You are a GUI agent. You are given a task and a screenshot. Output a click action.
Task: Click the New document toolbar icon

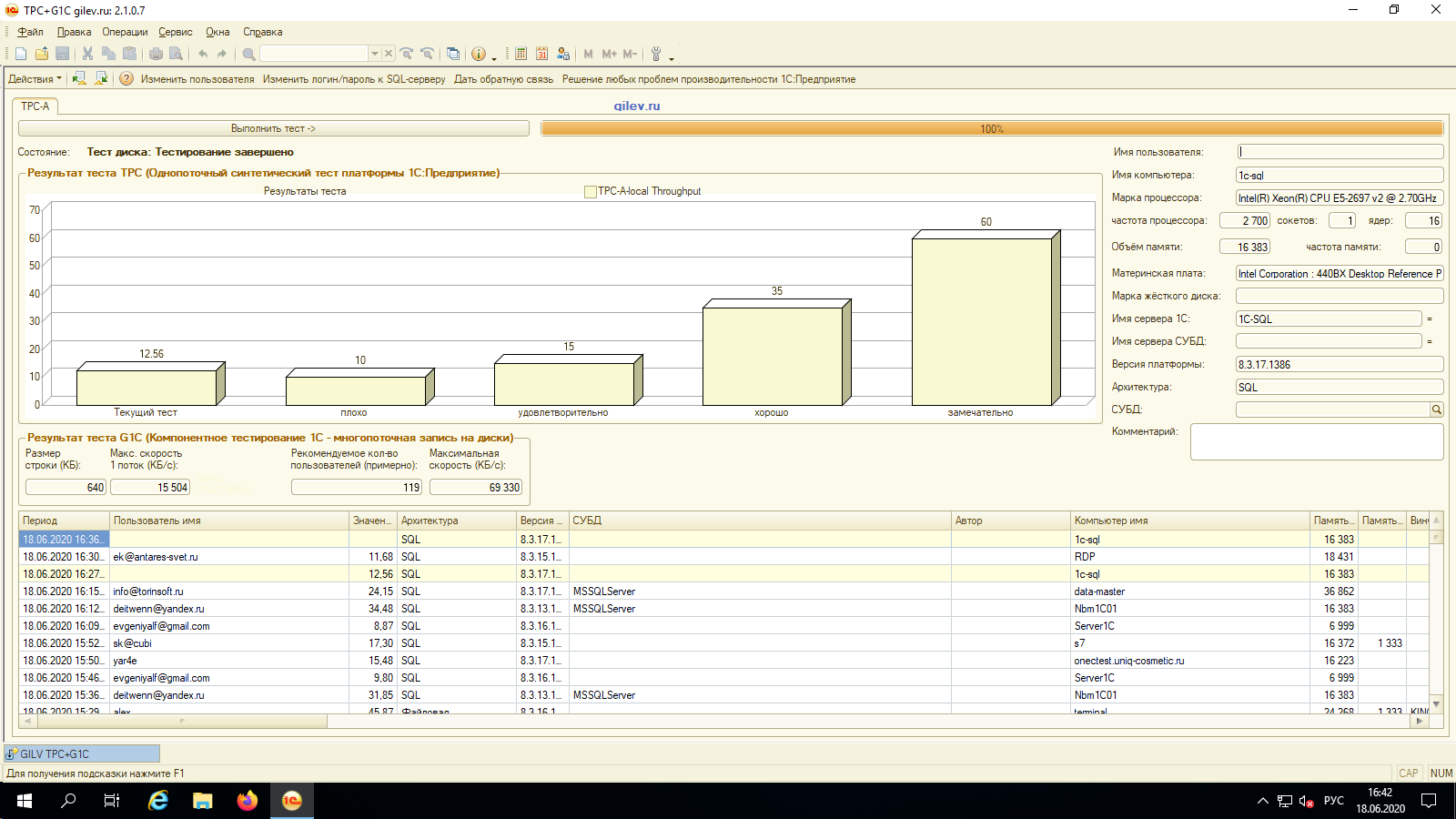coord(21,54)
